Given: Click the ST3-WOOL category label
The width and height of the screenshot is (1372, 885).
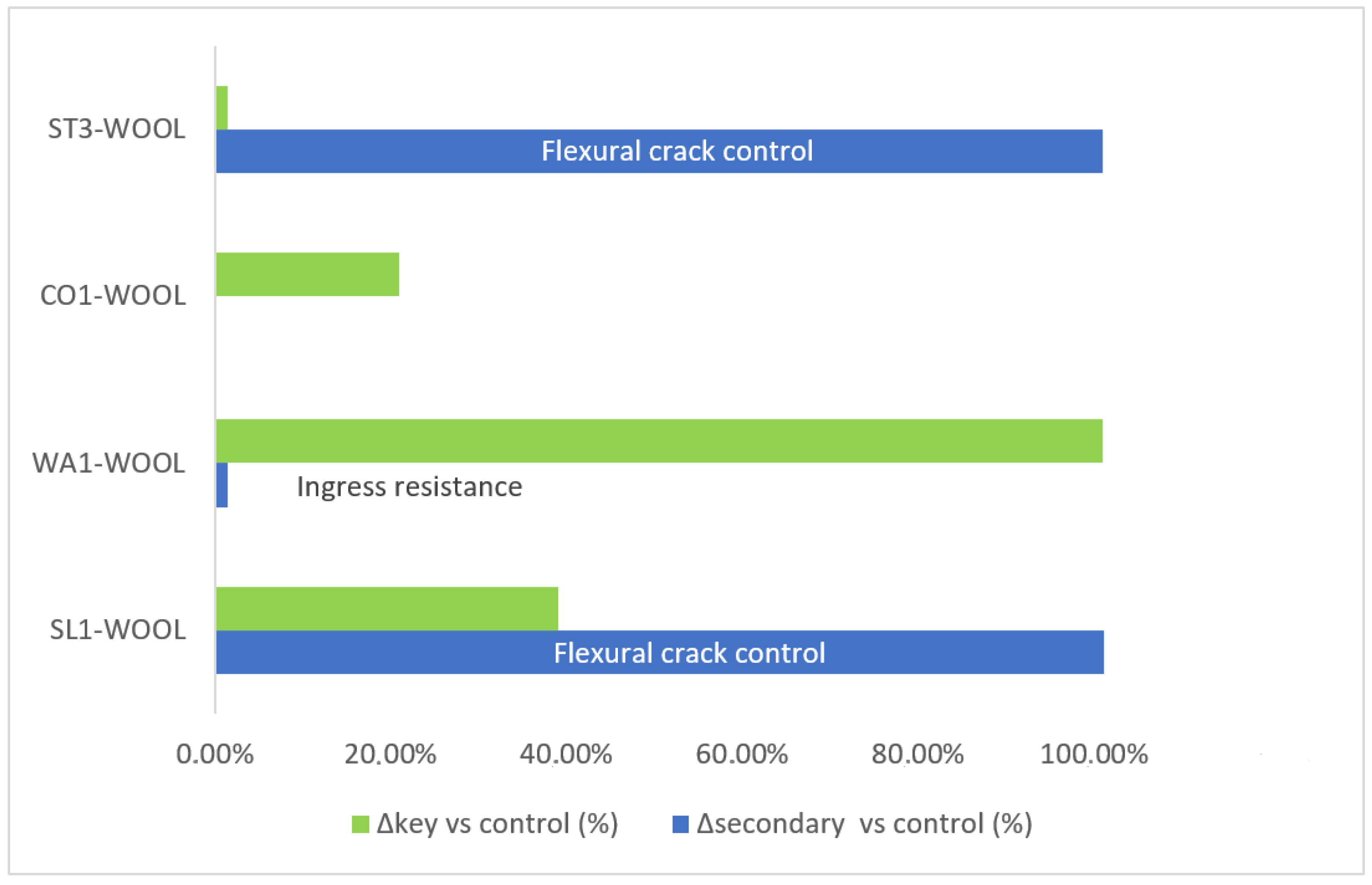Looking at the screenshot, I should [117, 129].
